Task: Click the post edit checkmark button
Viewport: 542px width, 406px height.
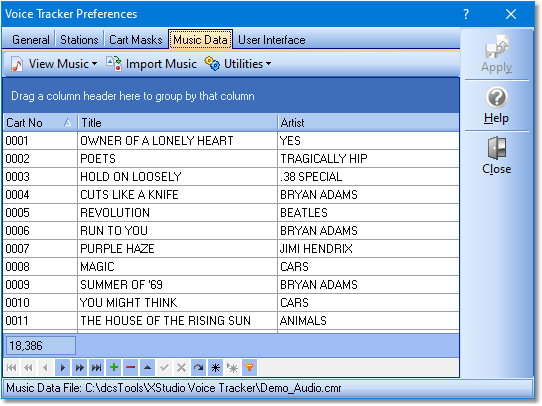Action: point(165,368)
